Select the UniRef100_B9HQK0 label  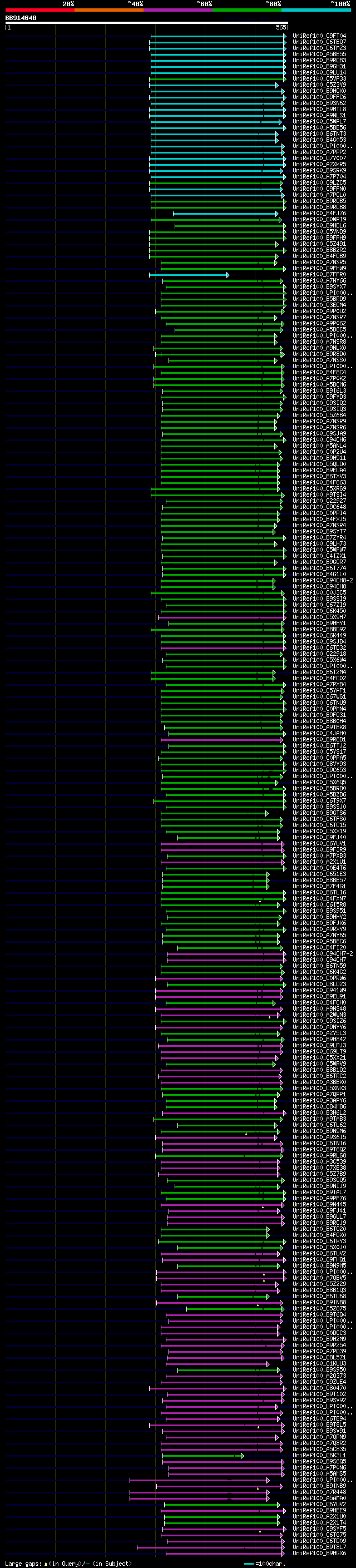(x=319, y=91)
